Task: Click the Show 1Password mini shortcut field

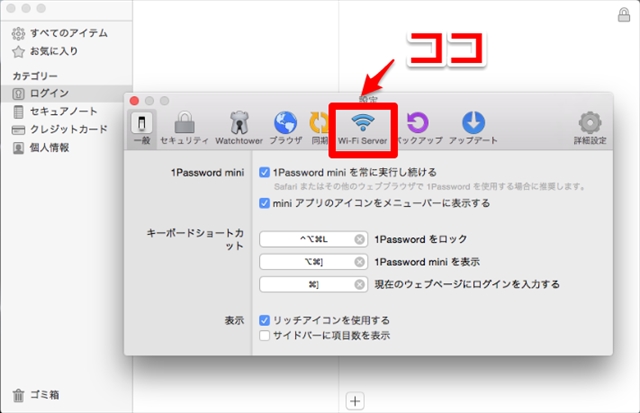Action: click(x=313, y=262)
